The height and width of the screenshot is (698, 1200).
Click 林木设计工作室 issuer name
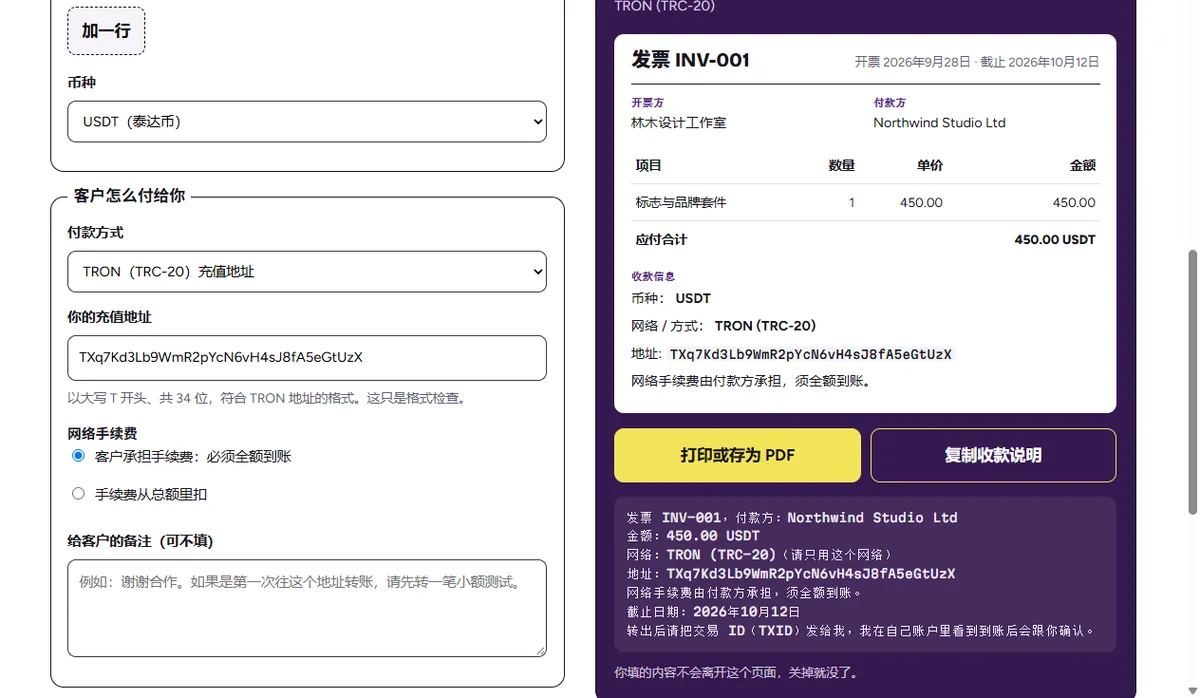coord(679,123)
